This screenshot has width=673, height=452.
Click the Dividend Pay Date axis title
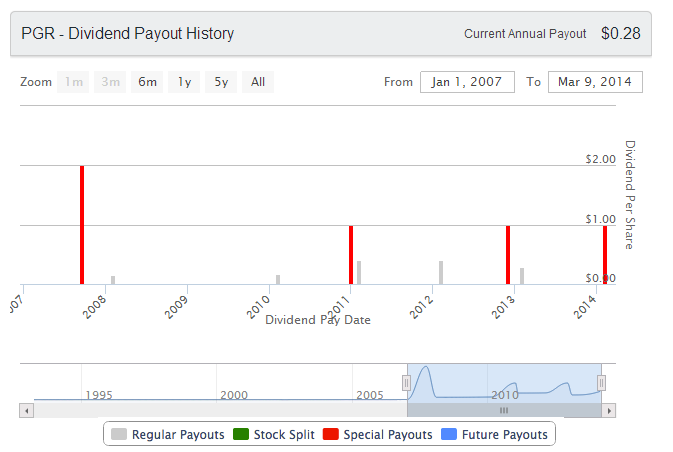tap(318, 320)
